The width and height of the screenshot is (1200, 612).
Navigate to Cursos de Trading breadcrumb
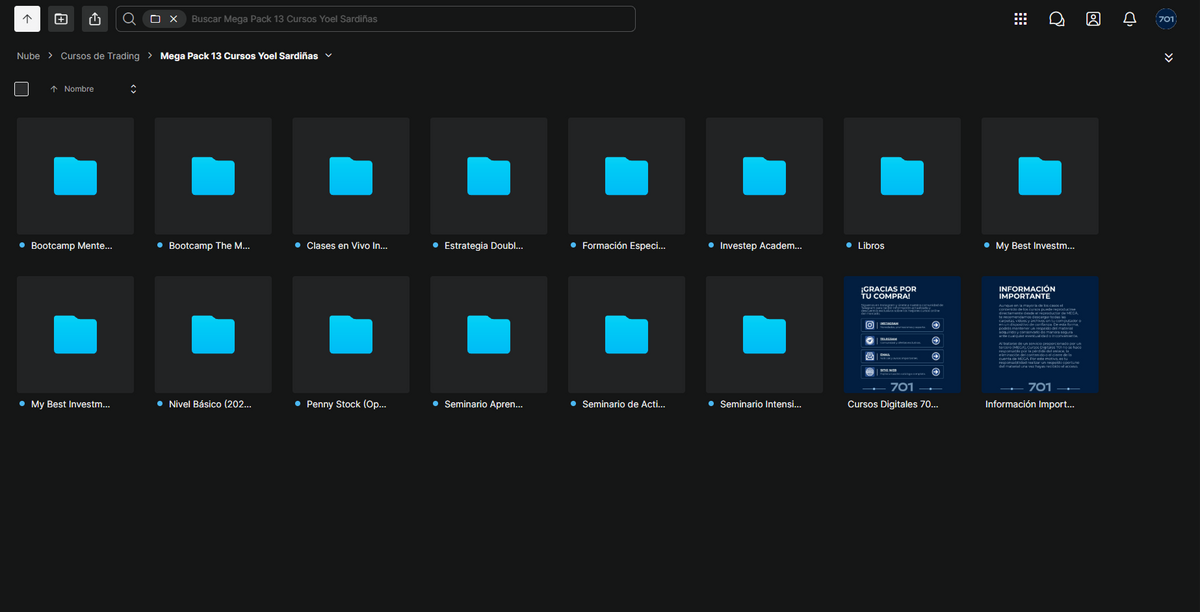(x=100, y=56)
